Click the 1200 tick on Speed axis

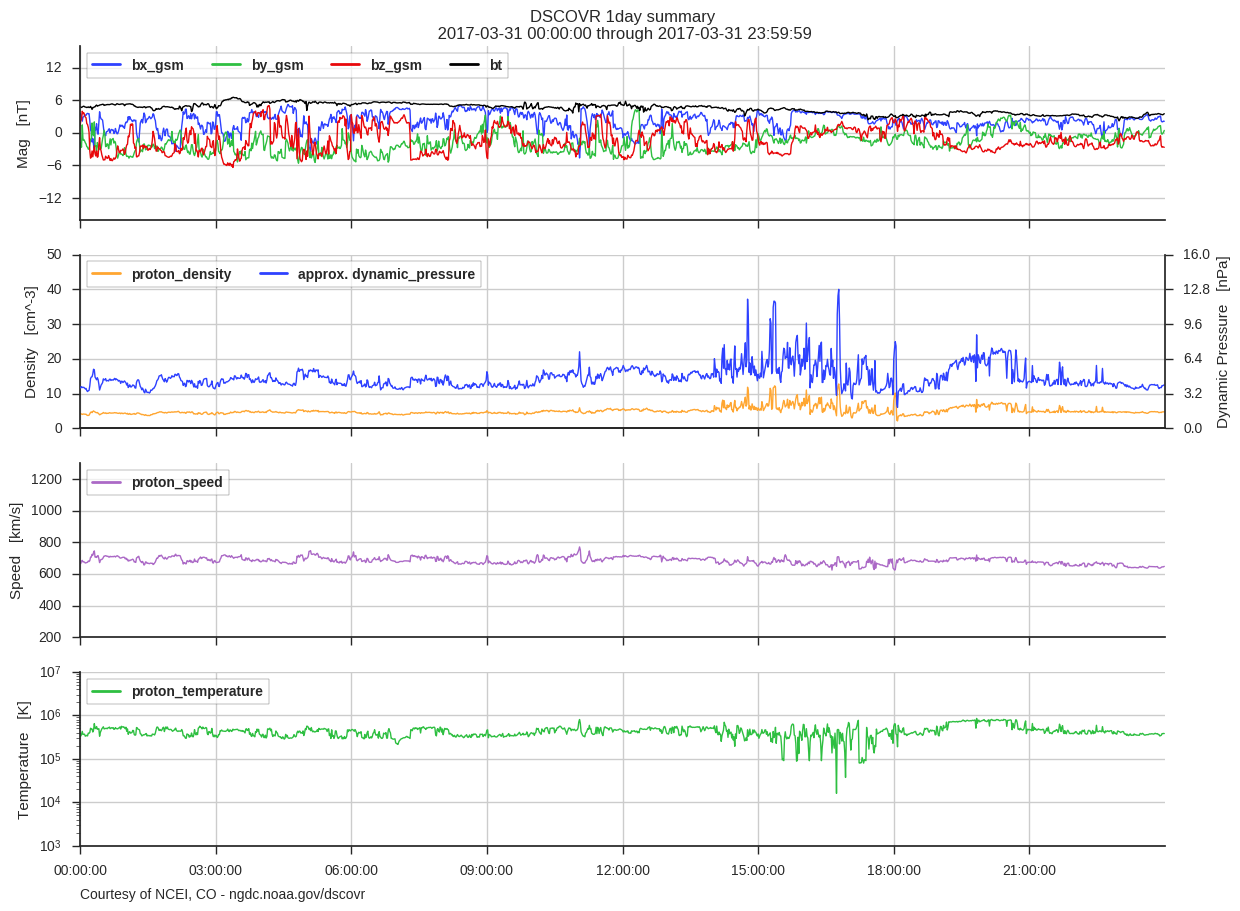tap(48, 479)
